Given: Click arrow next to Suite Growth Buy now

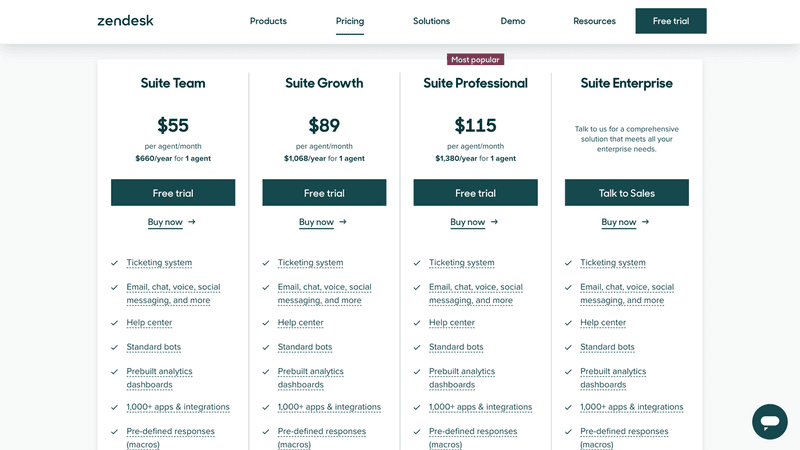Looking at the screenshot, I should 343,222.
